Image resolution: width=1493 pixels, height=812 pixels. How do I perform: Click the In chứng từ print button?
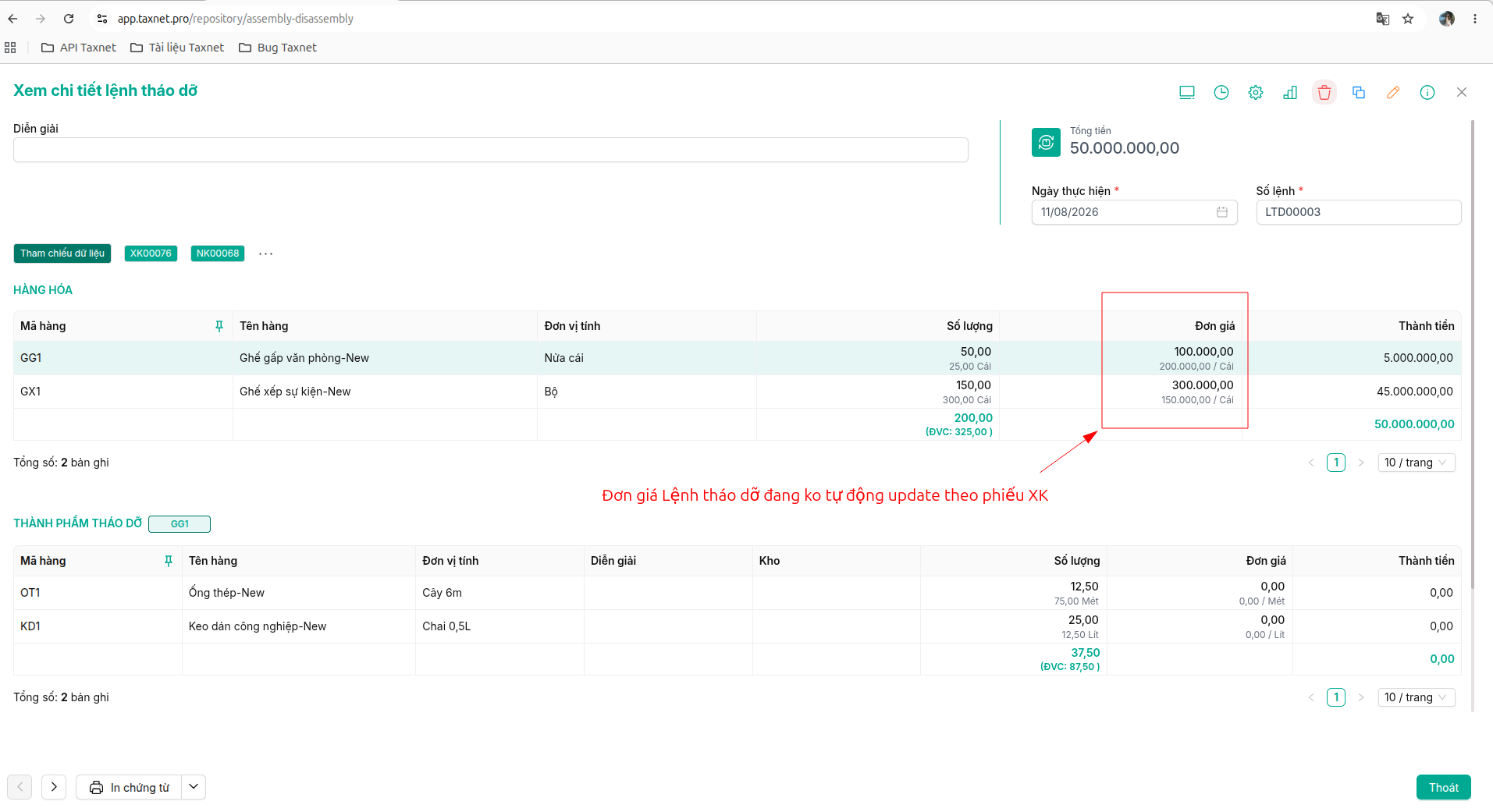(129, 787)
